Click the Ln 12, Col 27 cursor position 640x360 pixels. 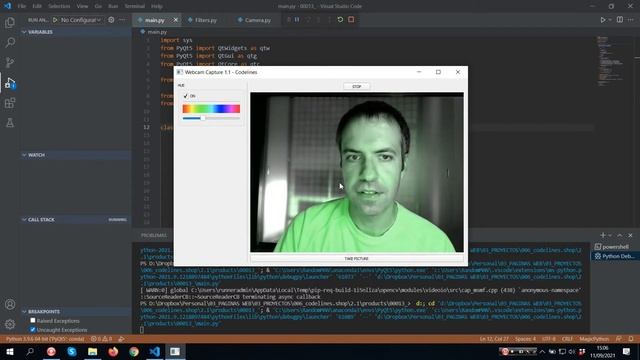point(494,339)
